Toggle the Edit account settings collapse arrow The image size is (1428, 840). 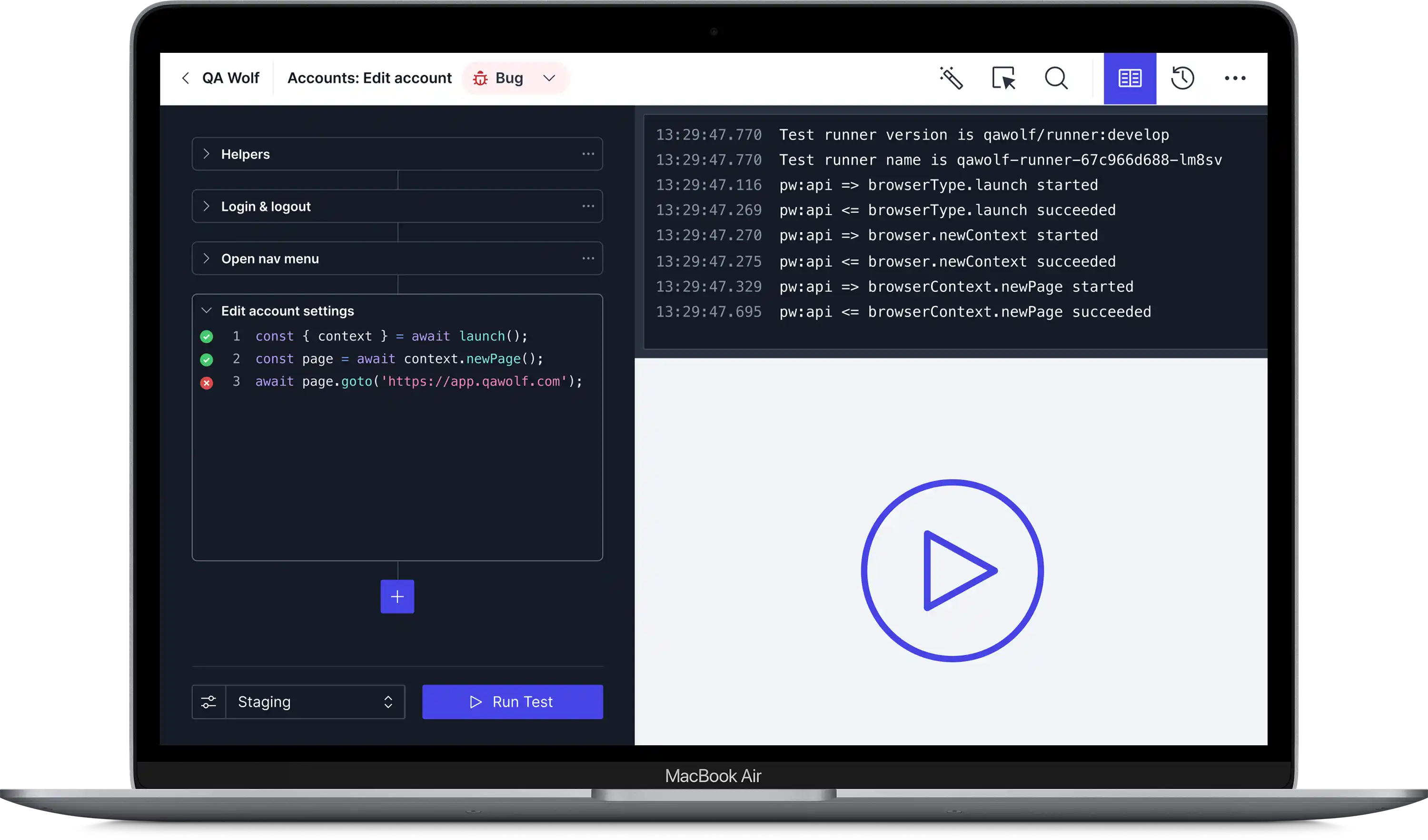(207, 310)
